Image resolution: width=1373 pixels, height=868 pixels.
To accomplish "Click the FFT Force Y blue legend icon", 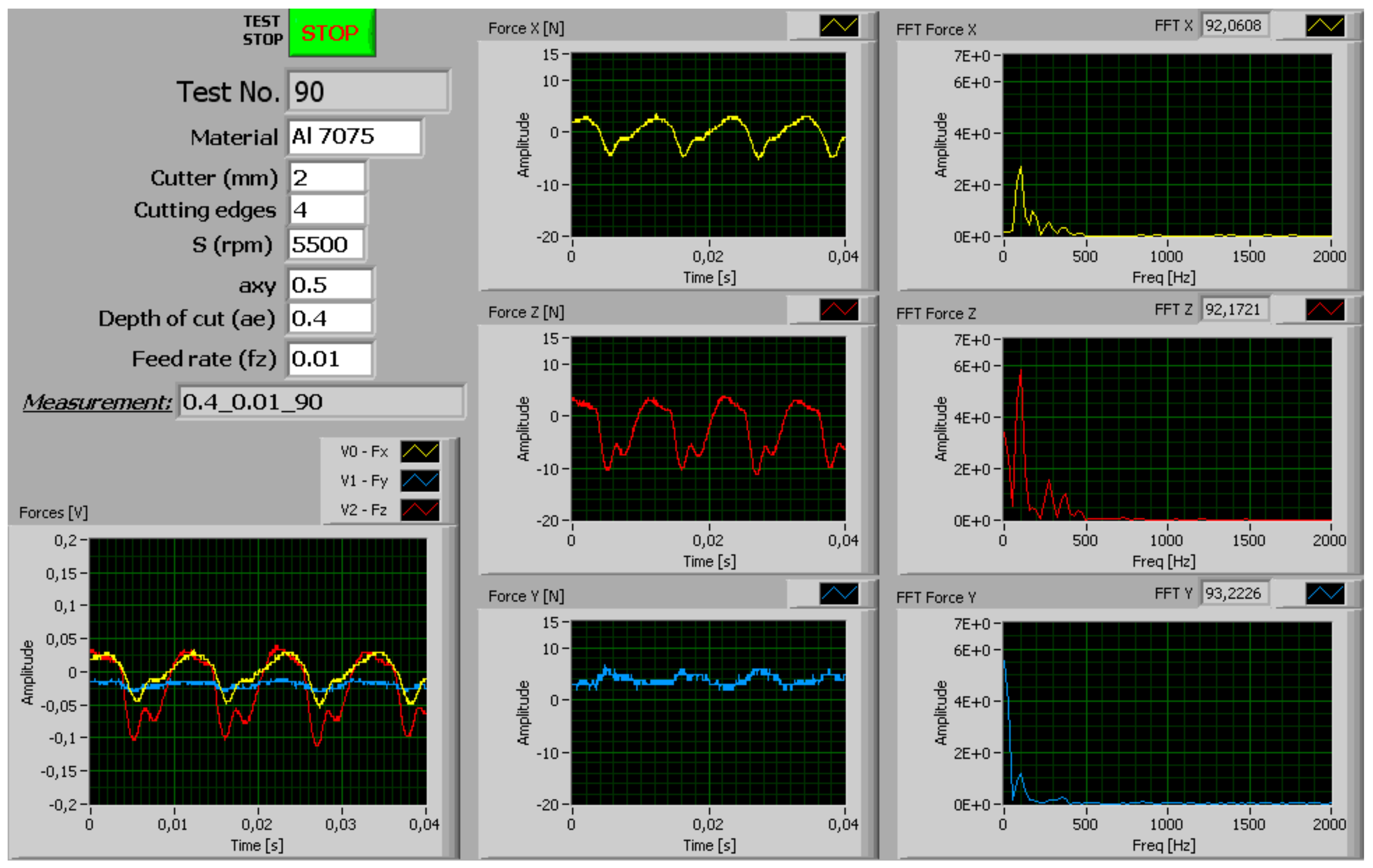I will point(1324,594).
